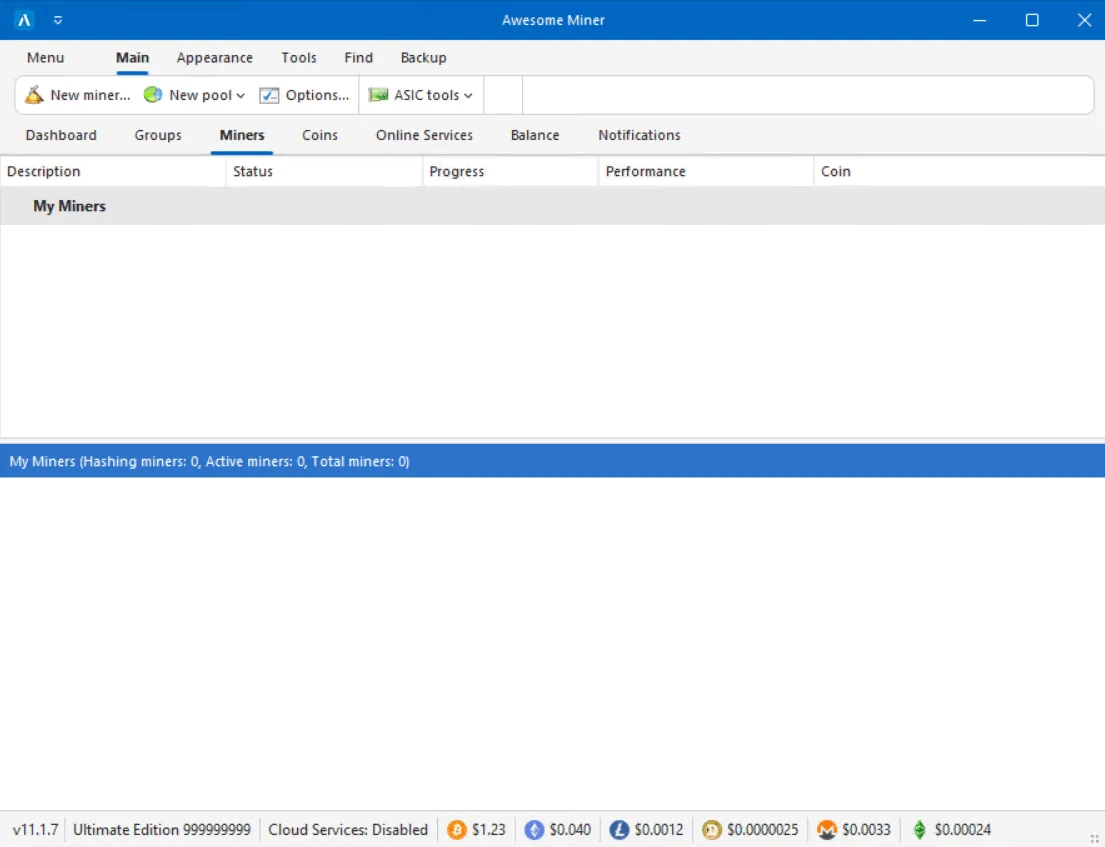
Task: Open the Menu ribbon tab
Action: (x=45, y=58)
